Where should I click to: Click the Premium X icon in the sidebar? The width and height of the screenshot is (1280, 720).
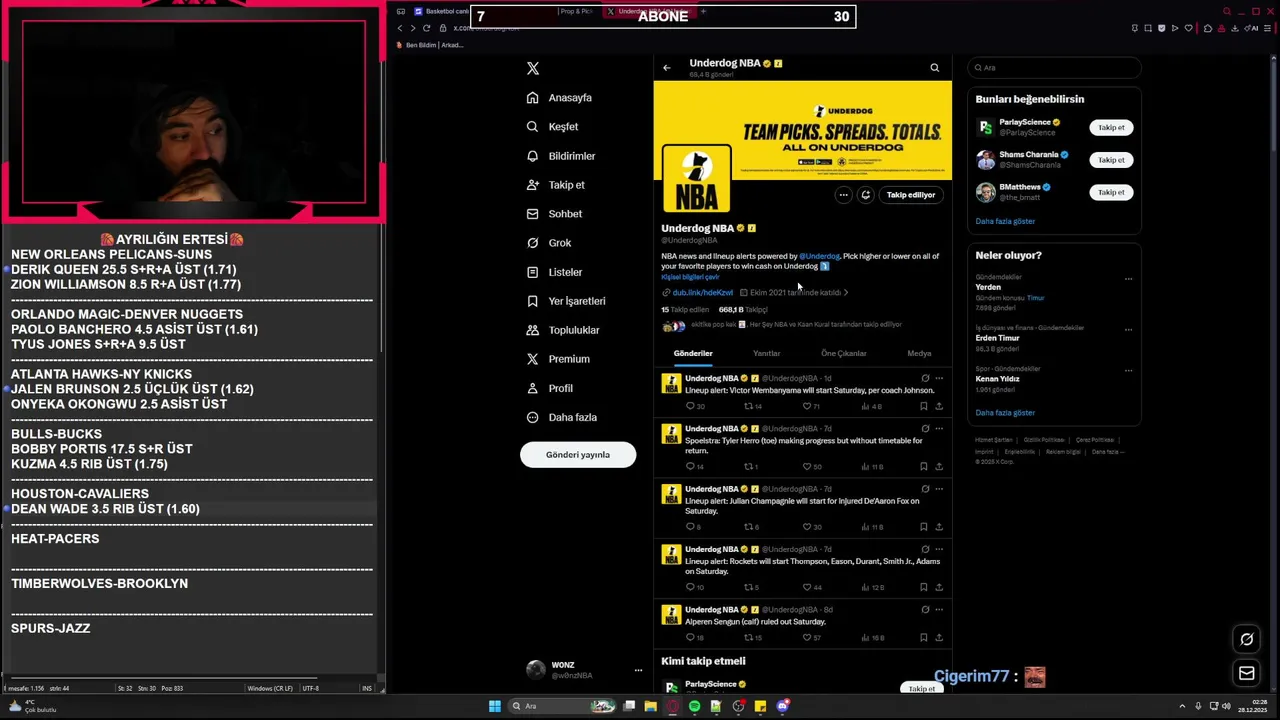coord(533,359)
